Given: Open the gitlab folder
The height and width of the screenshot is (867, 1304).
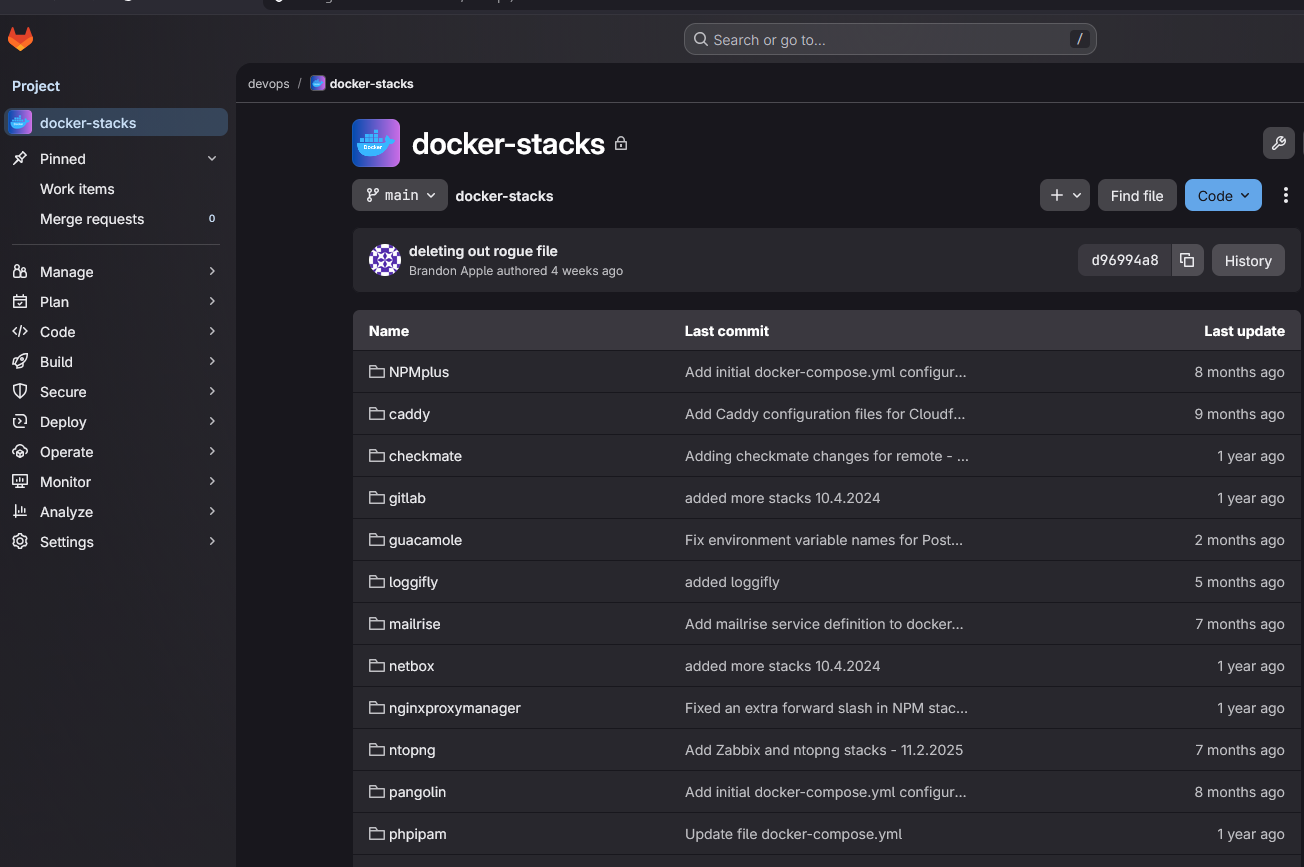Looking at the screenshot, I should tap(407, 498).
